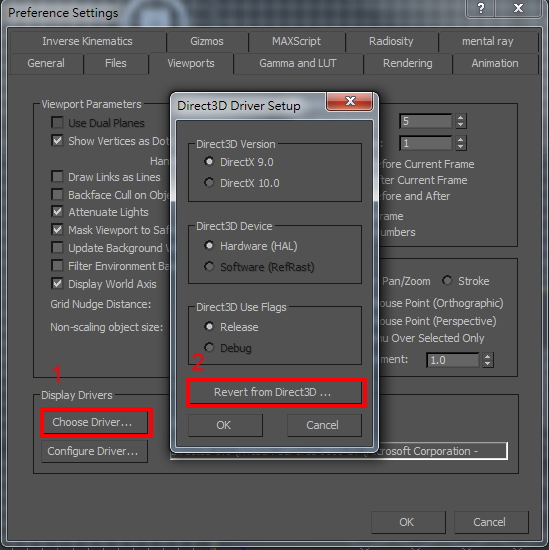Select Release use flag
The image size is (549, 550).
(209, 326)
